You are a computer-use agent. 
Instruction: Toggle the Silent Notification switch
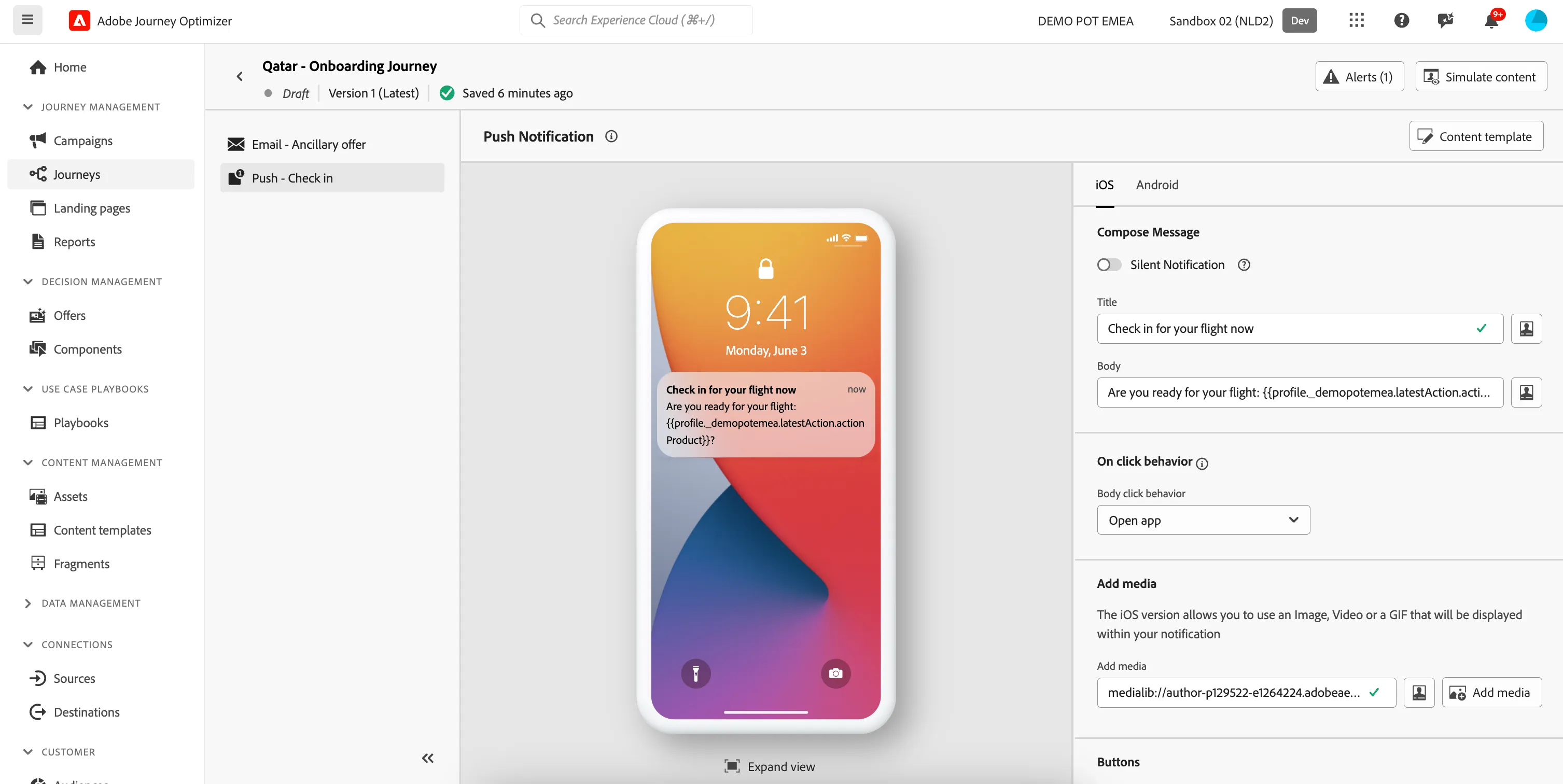pos(1109,265)
